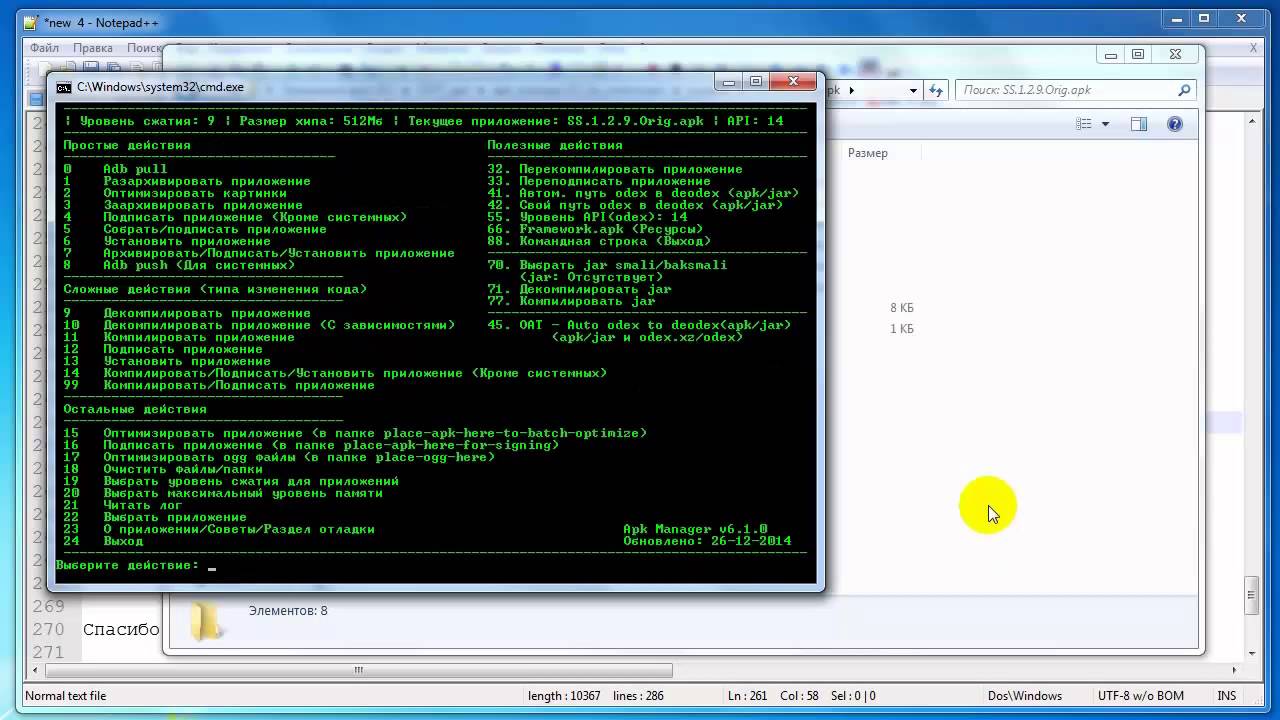
Task: Open Explorer's help via question mark icon
Action: pyautogui.click(x=1175, y=124)
